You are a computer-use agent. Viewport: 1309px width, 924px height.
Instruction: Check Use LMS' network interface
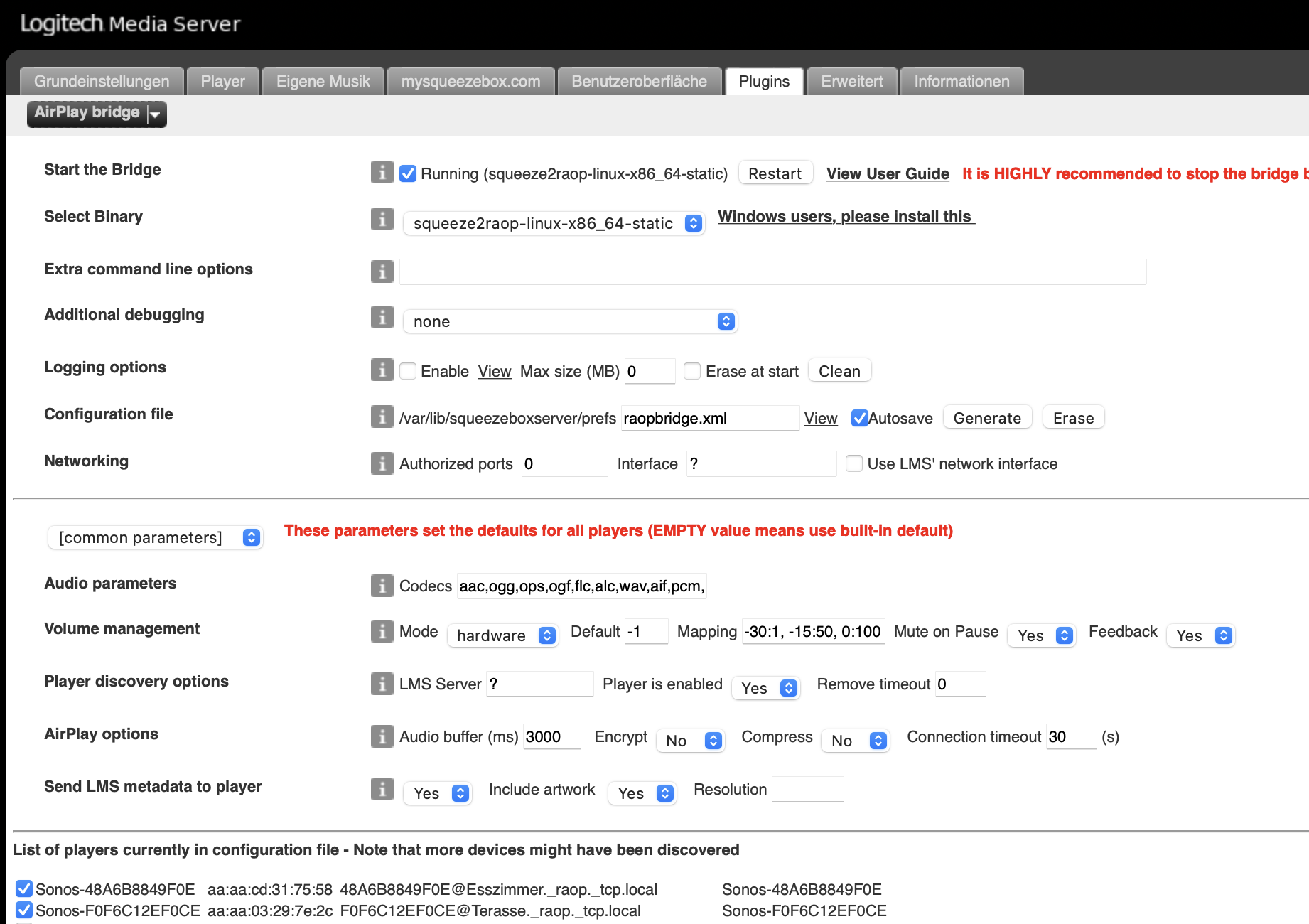854,463
